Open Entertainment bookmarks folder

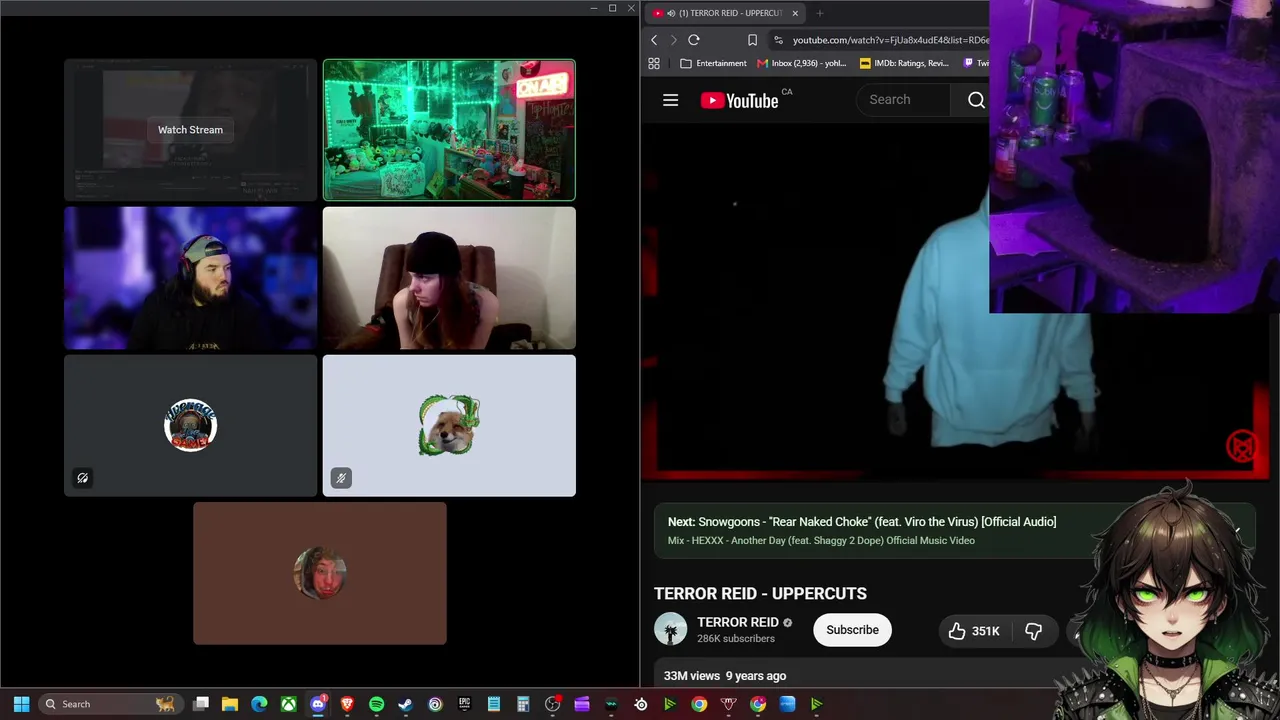tap(713, 63)
